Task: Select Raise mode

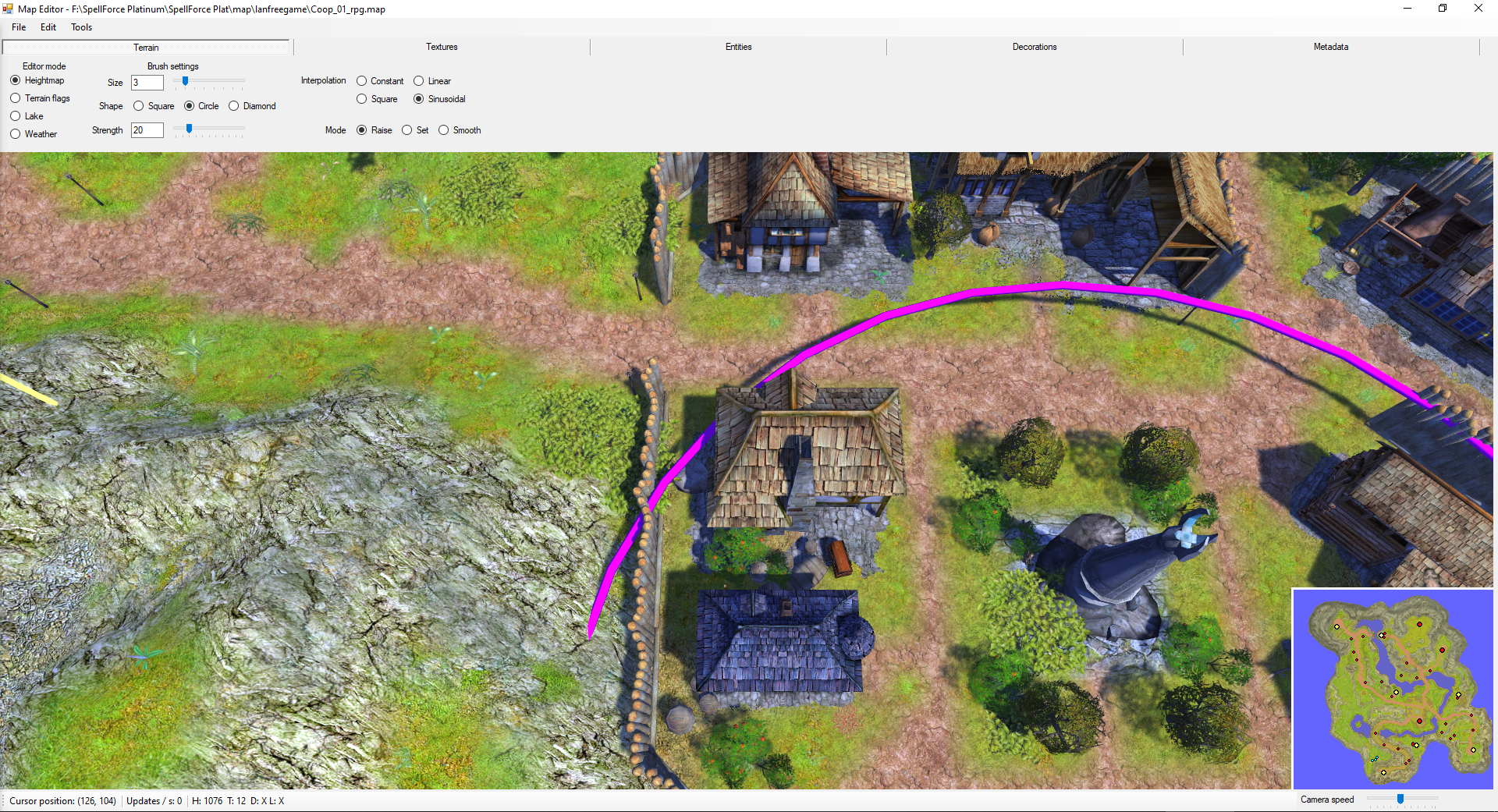Action: pyautogui.click(x=374, y=130)
